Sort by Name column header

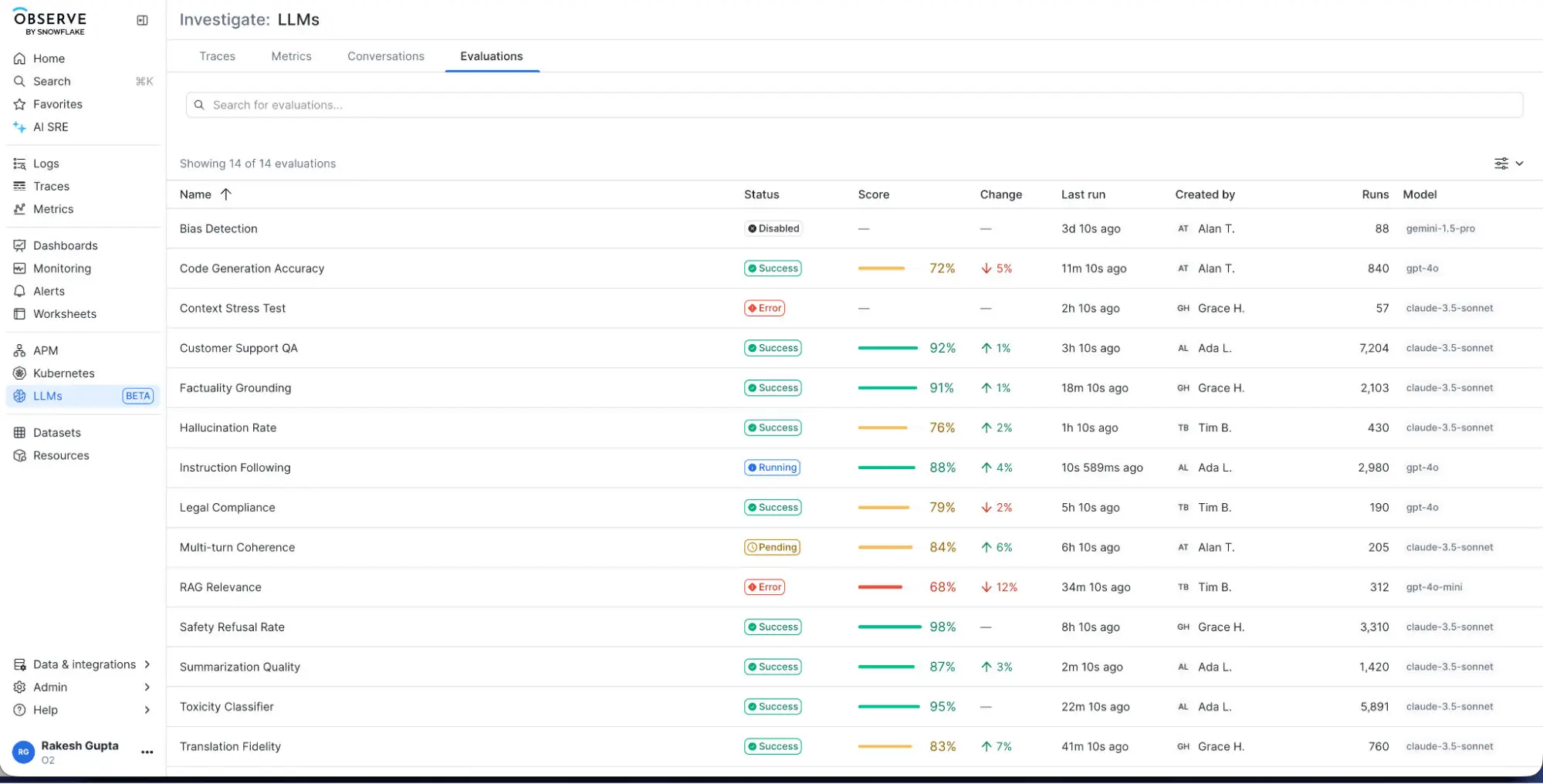tap(205, 194)
